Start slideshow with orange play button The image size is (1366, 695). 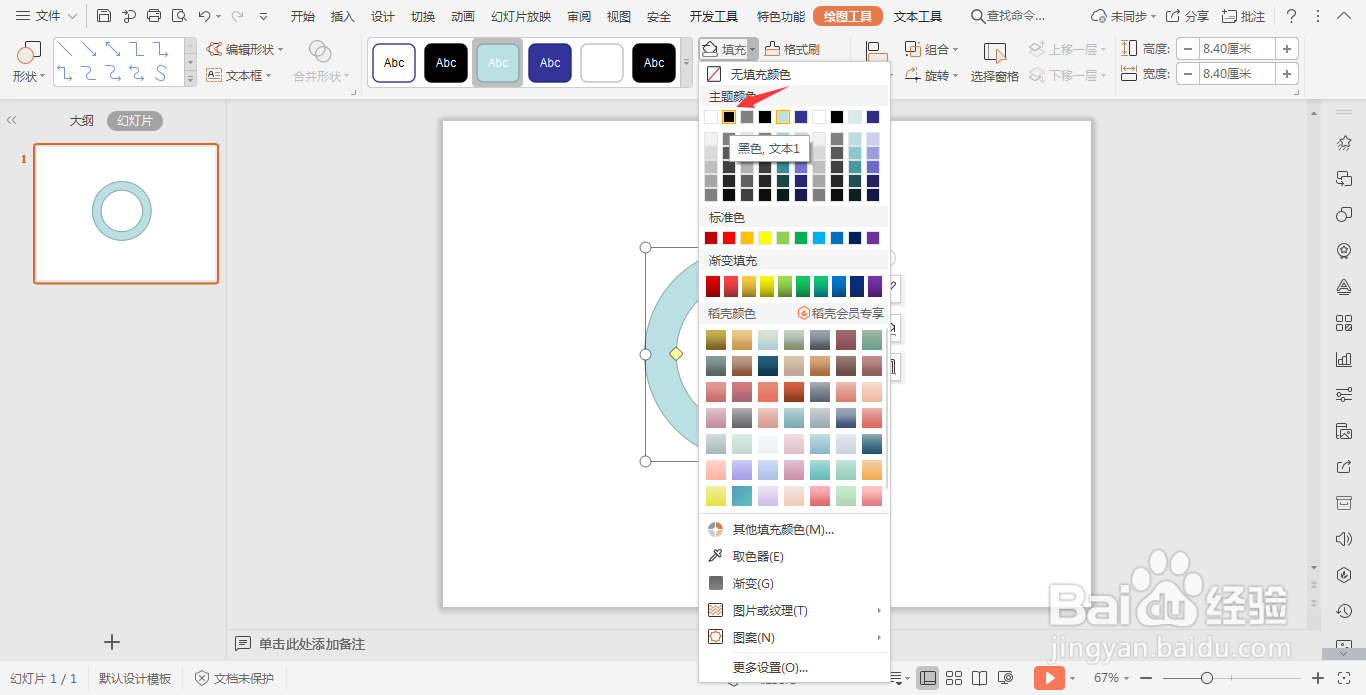[1048, 678]
